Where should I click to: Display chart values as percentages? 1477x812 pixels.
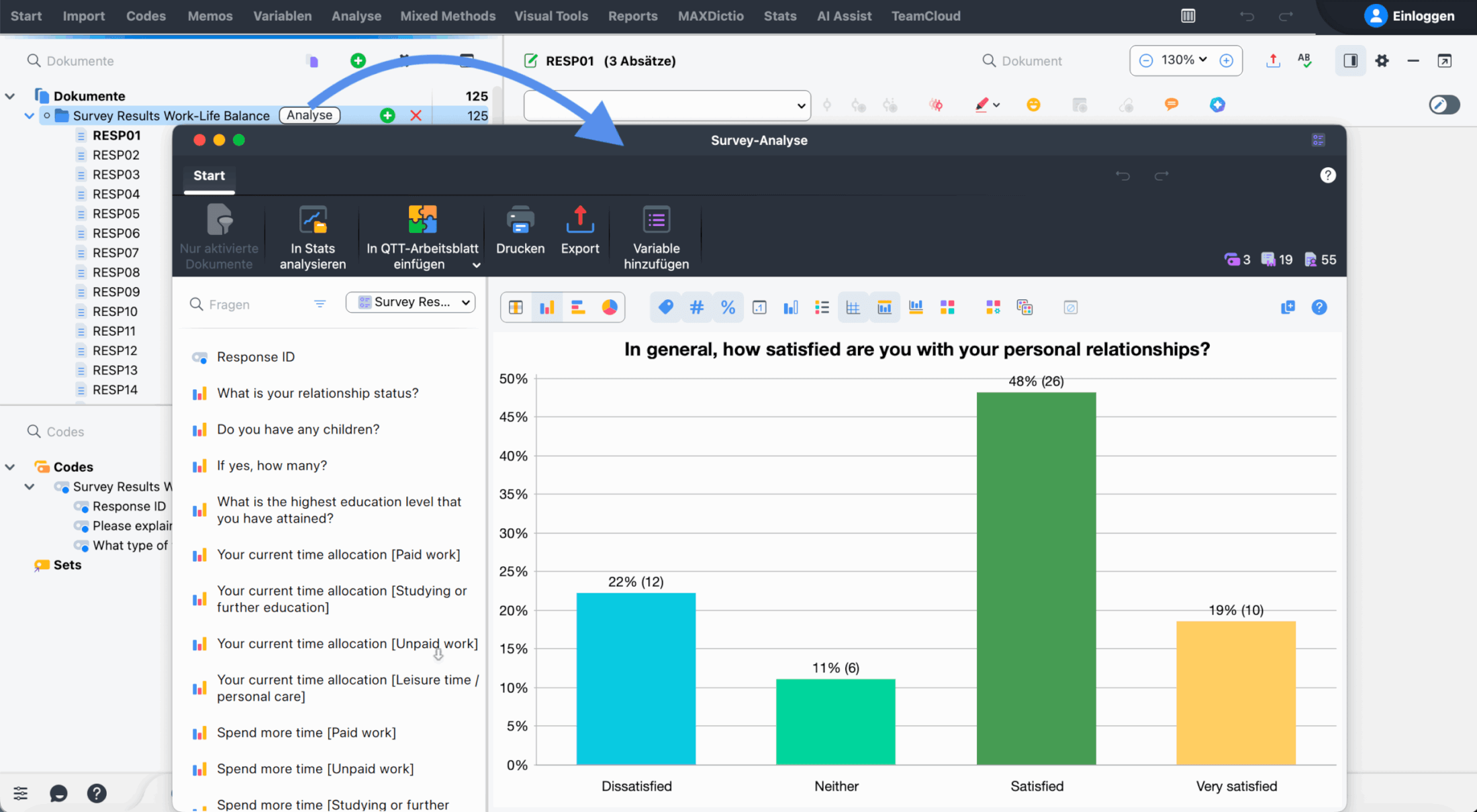tap(728, 307)
